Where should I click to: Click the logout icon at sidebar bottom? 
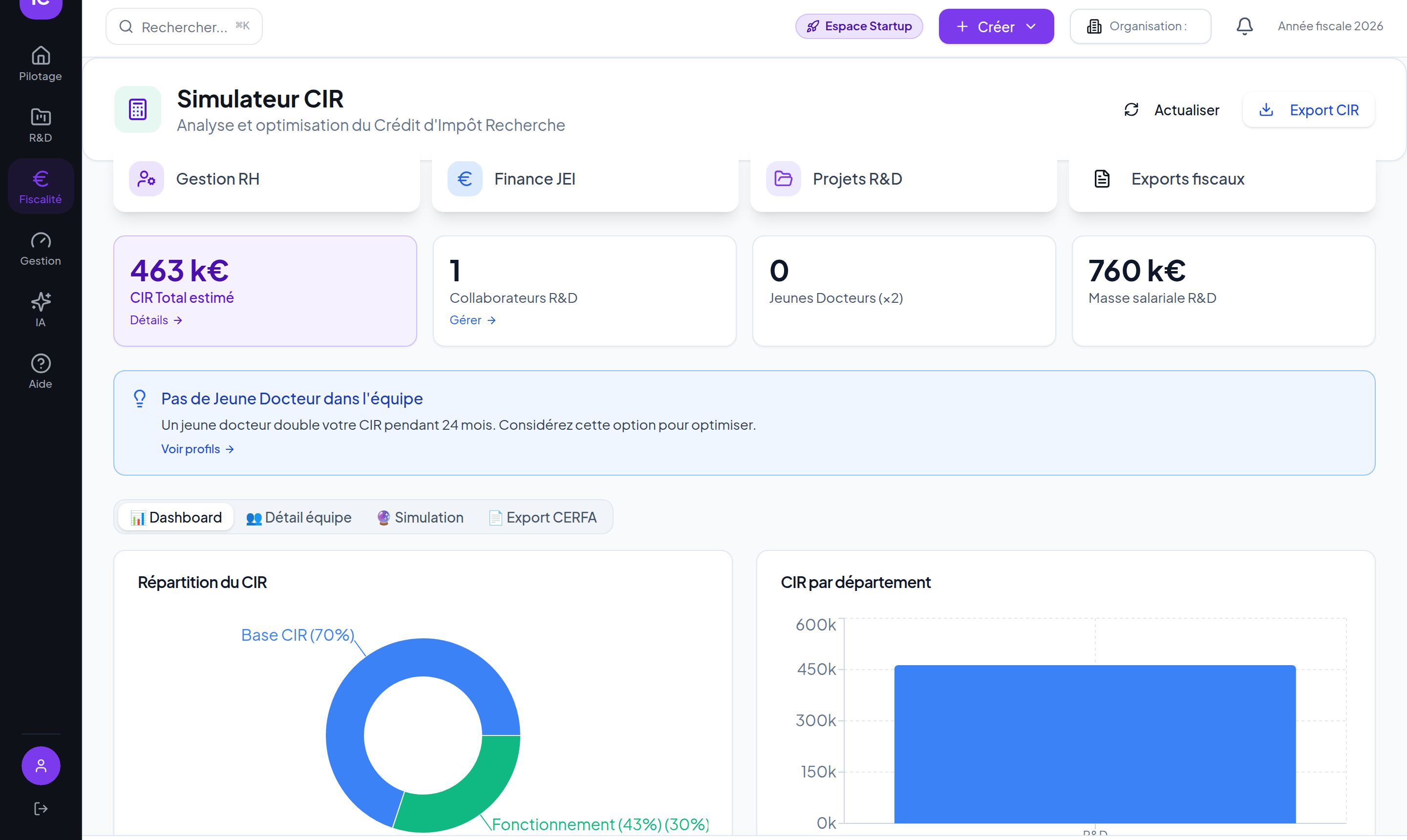(x=41, y=809)
